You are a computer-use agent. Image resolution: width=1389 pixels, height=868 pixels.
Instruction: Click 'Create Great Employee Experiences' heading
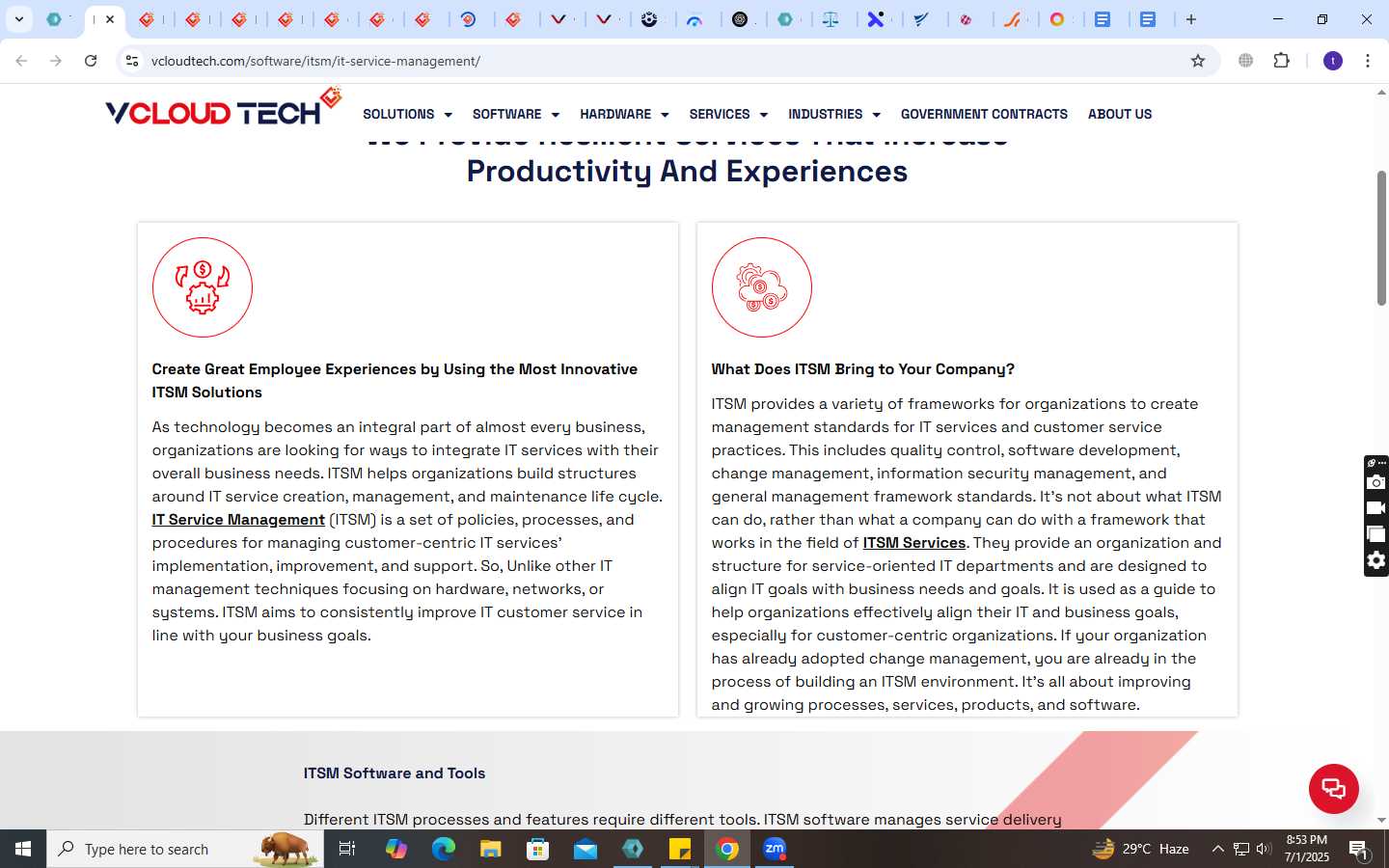coord(395,381)
